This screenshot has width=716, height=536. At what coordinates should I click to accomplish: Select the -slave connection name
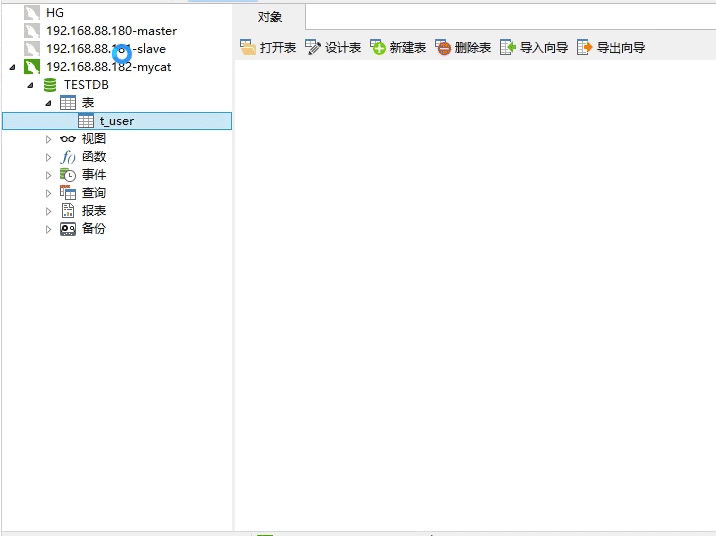tap(106, 49)
